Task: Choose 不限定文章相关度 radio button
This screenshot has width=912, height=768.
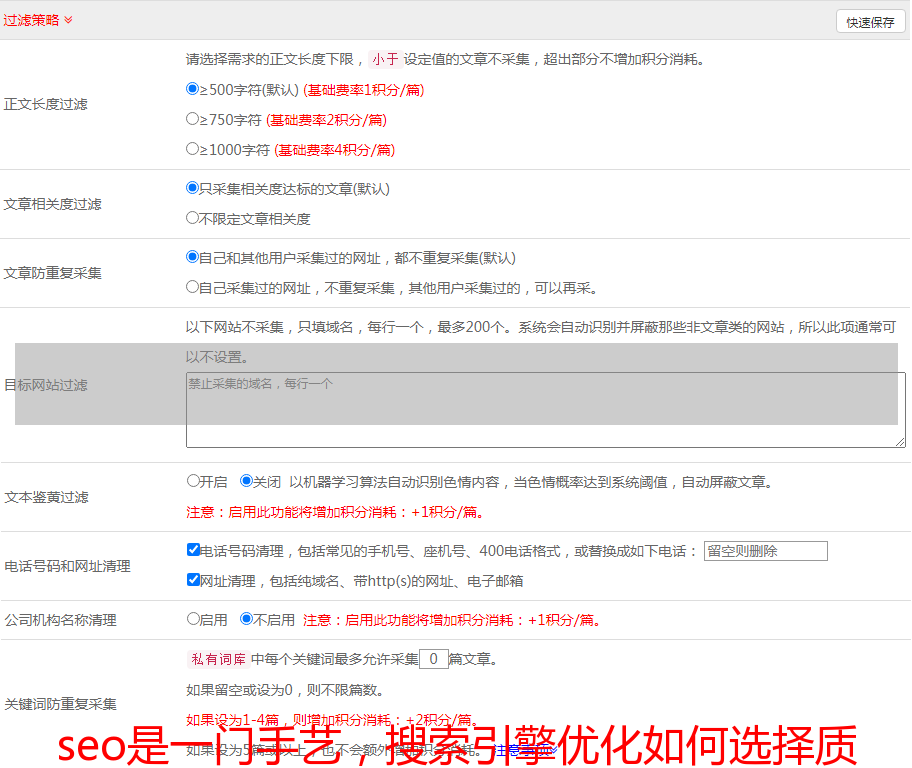Action: (193, 218)
